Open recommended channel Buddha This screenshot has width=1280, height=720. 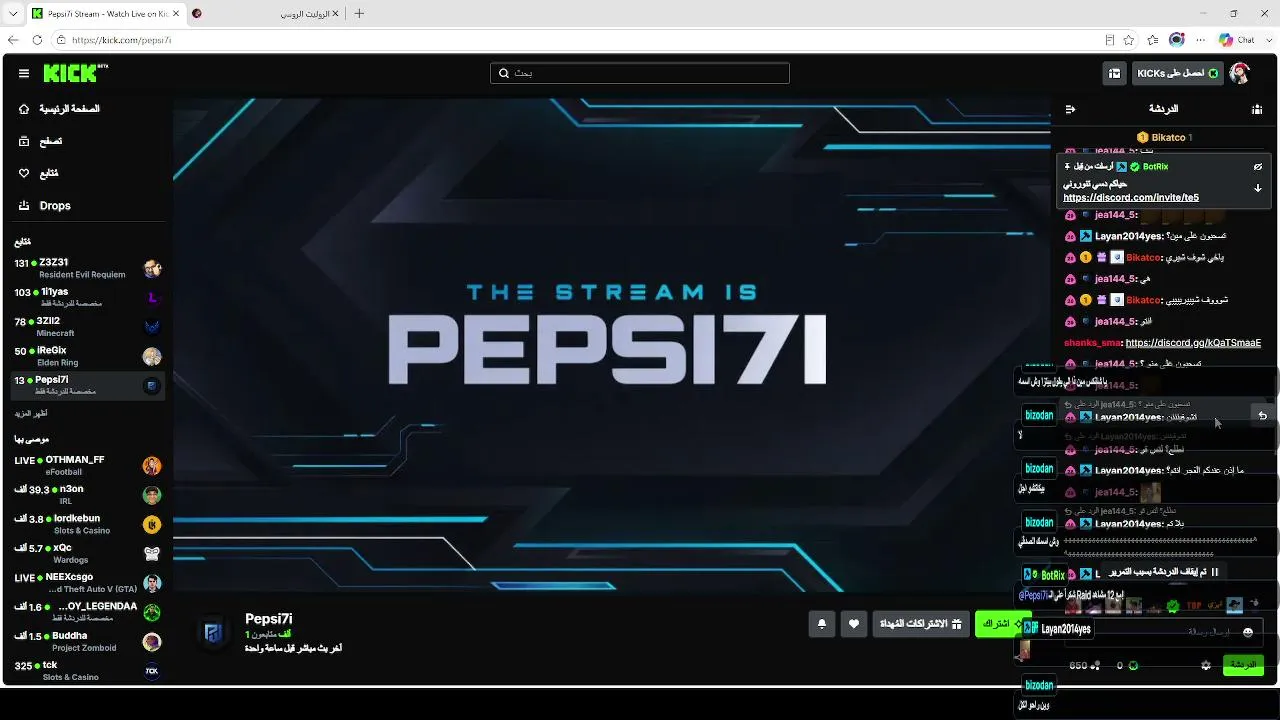coord(87,640)
